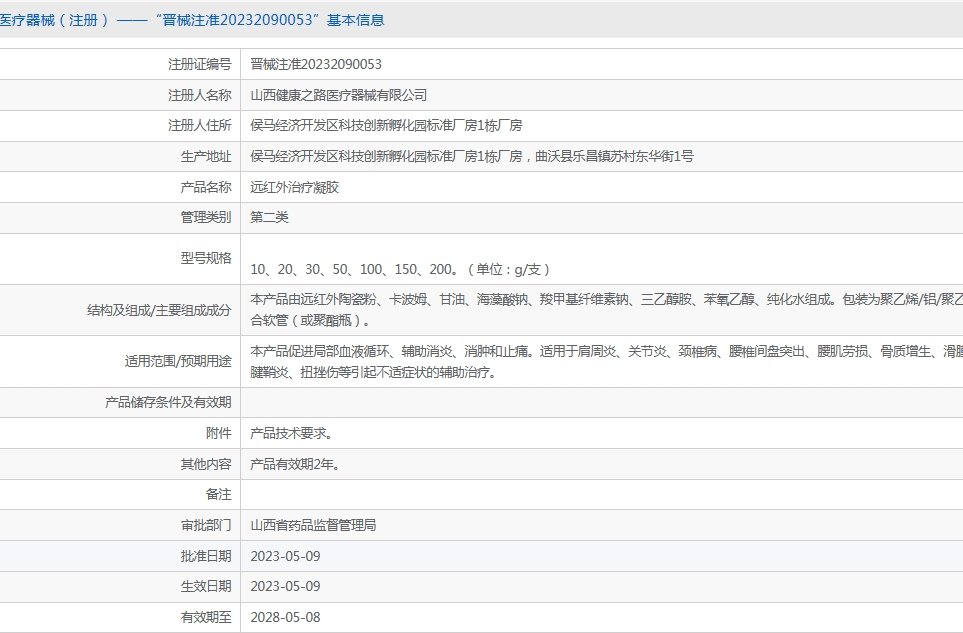Select the 有效期至 label
This screenshot has height=633, width=963.
[x=206, y=617]
